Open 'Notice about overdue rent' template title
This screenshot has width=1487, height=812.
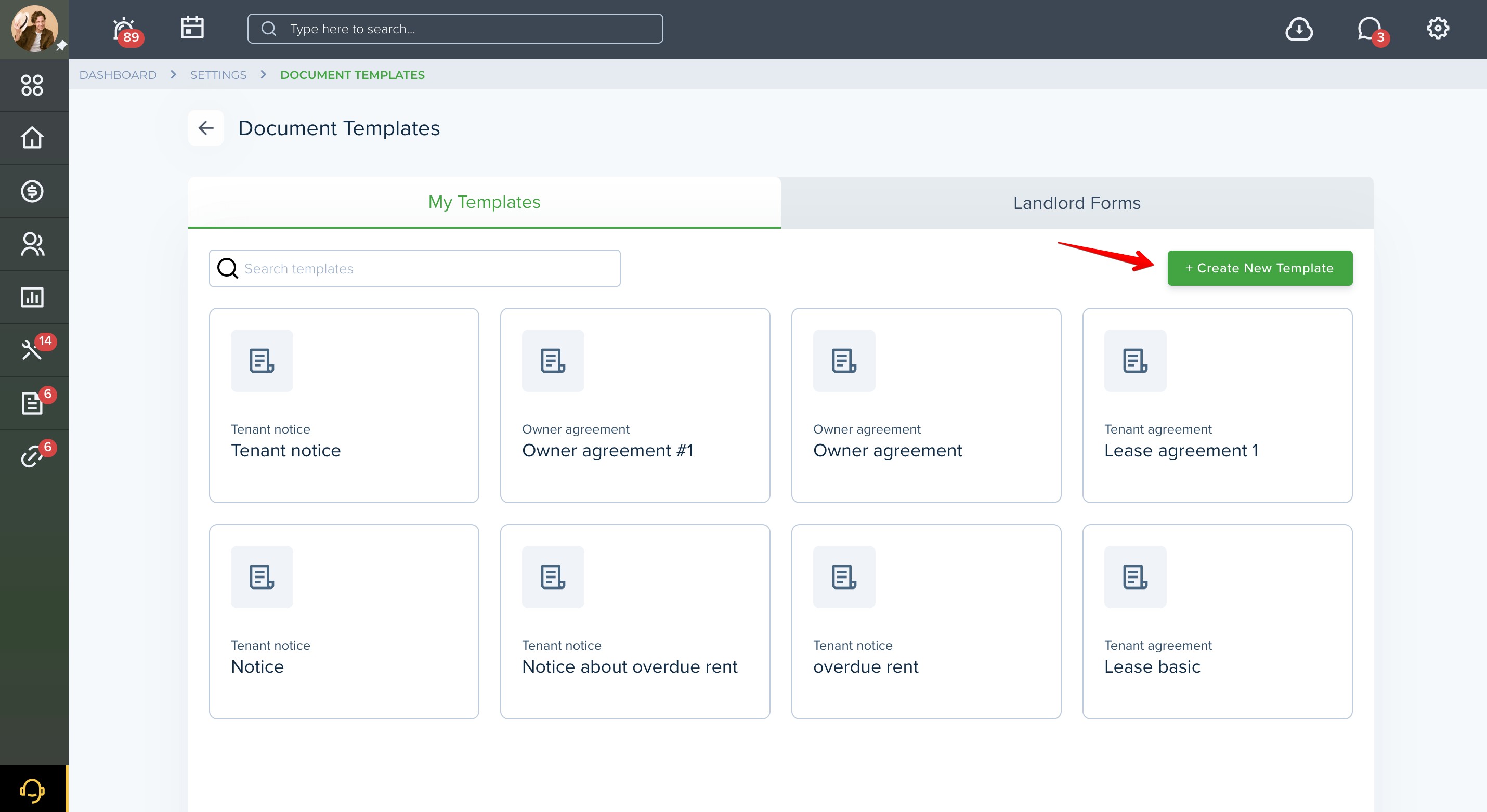(630, 666)
